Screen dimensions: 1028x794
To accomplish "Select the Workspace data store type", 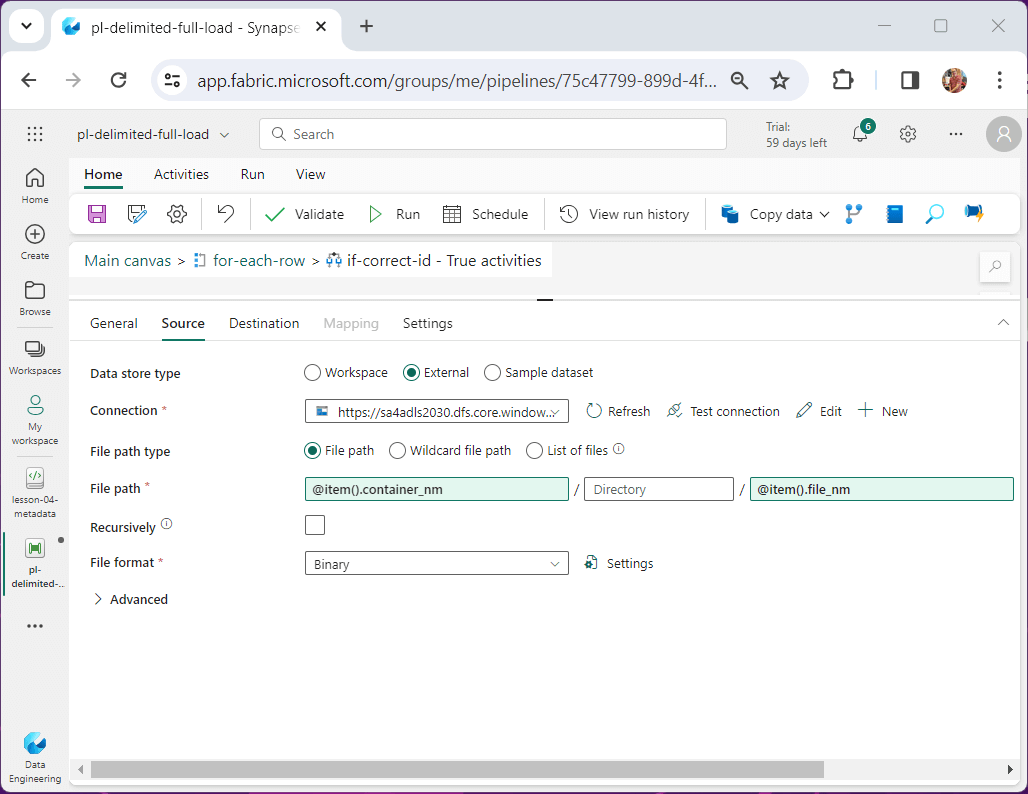I will 313,373.
